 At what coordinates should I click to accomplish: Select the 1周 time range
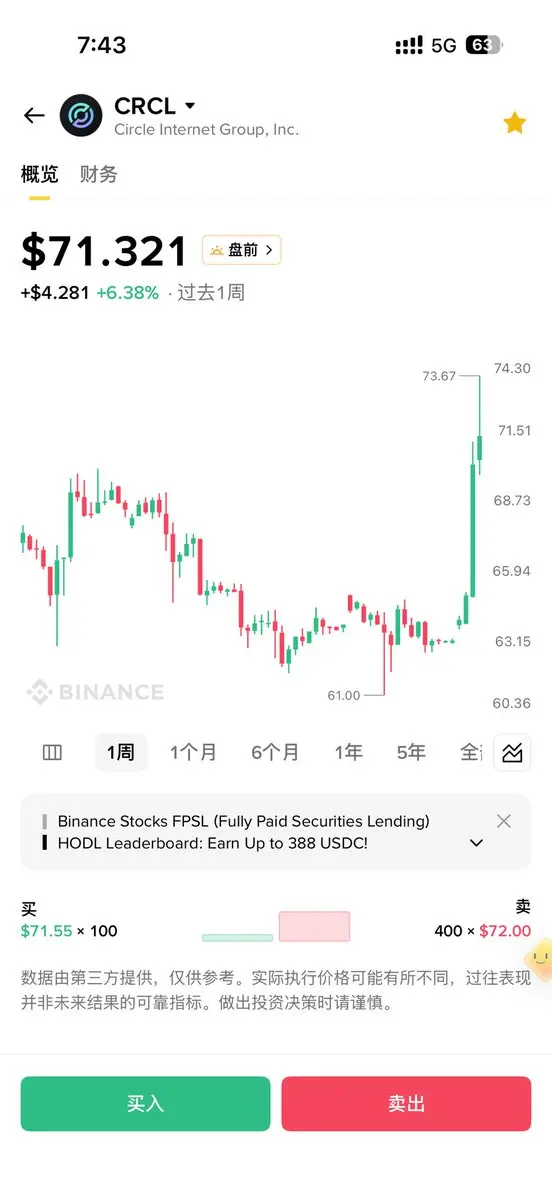pos(121,752)
